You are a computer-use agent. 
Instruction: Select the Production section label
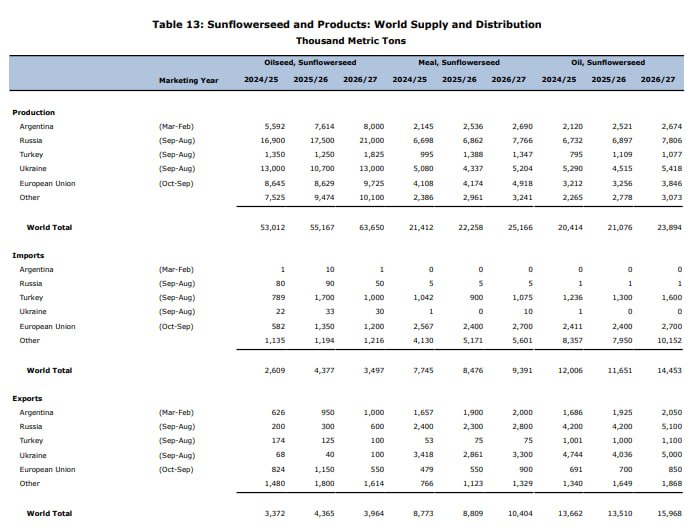(x=33, y=113)
